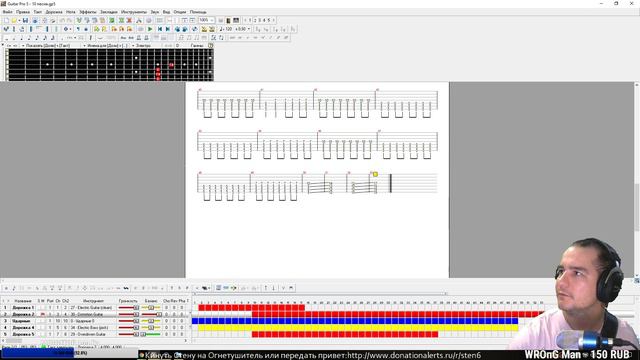Open Файл menu

coord(7,12)
